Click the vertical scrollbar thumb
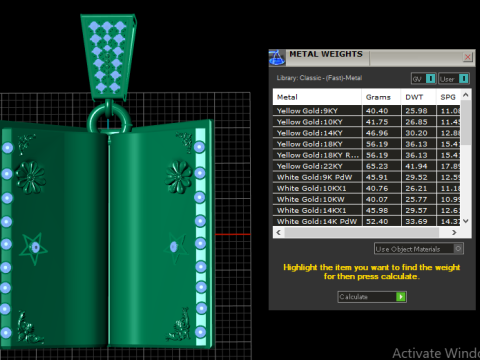480x360 pixels. 466,122
